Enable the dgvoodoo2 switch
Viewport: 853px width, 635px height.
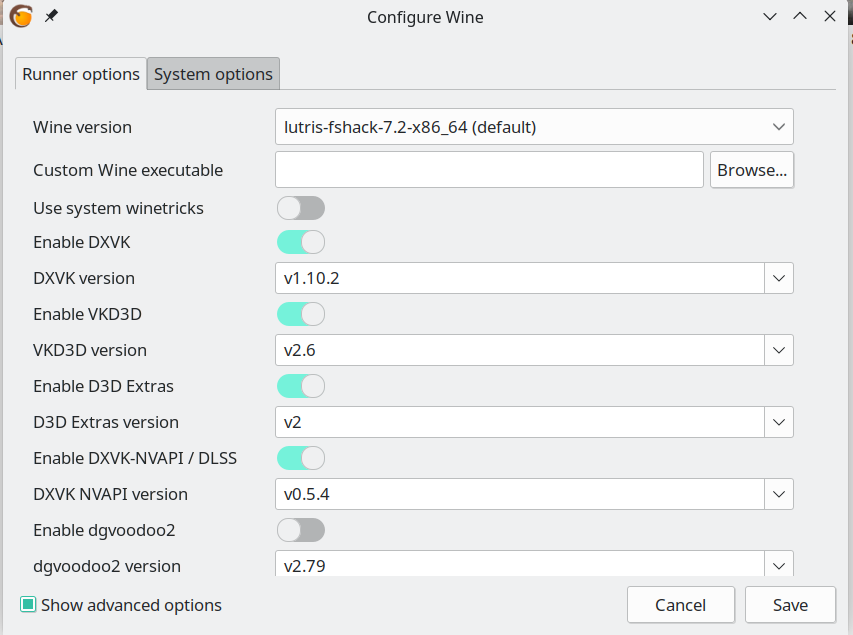pyautogui.click(x=300, y=530)
